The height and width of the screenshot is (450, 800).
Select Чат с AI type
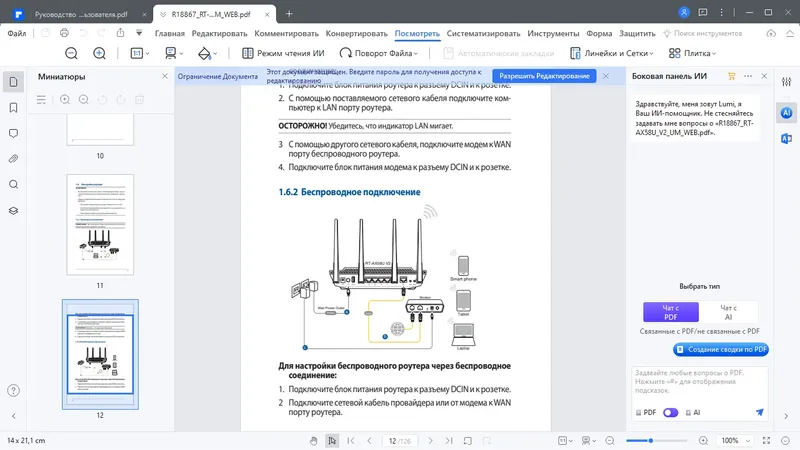click(x=728, y=312)
